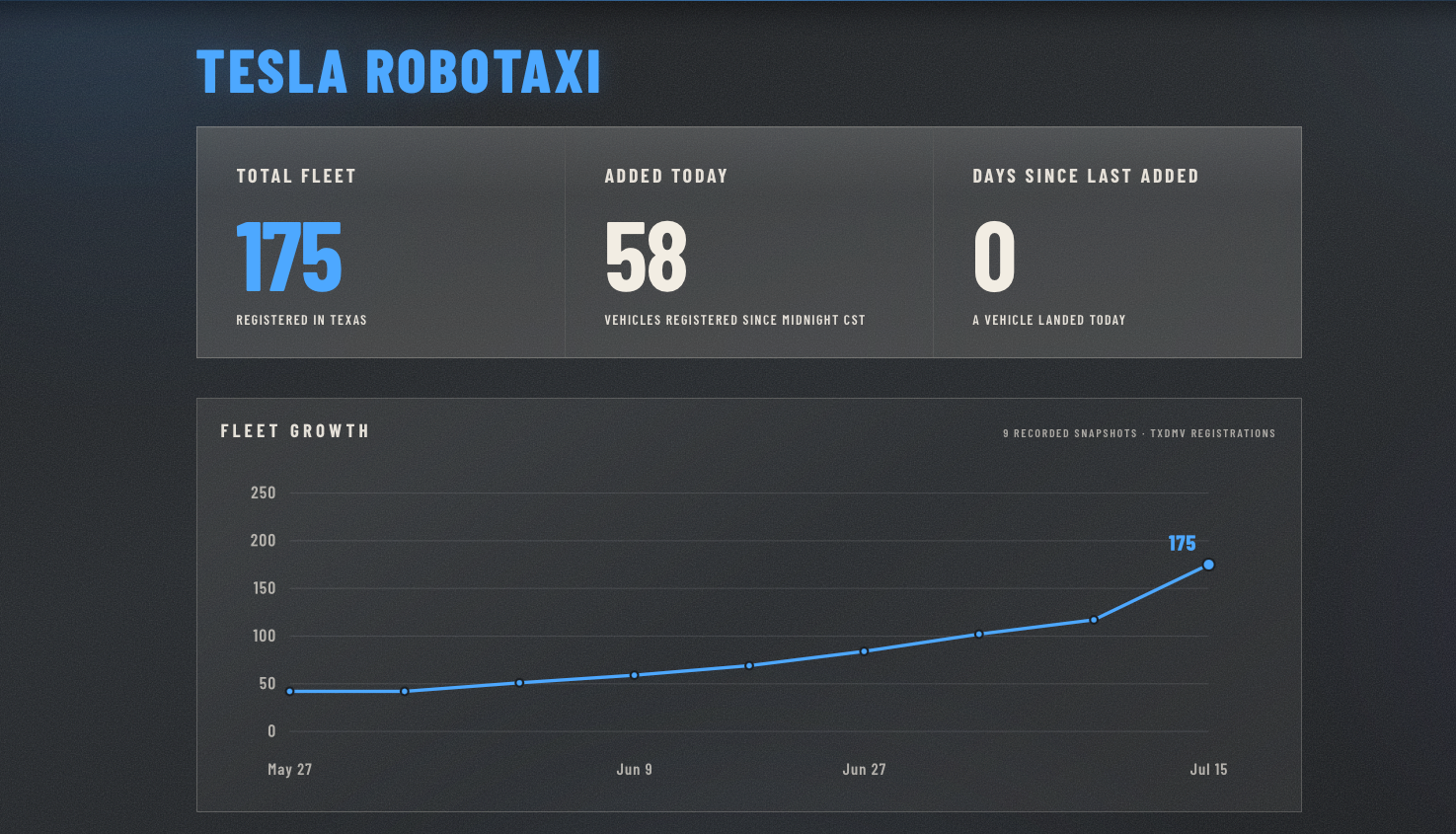
Task: Click the VEHICLES REGISTERED SINCE MIDNIGHT CST caption
Action: click(x=734, y=320)
